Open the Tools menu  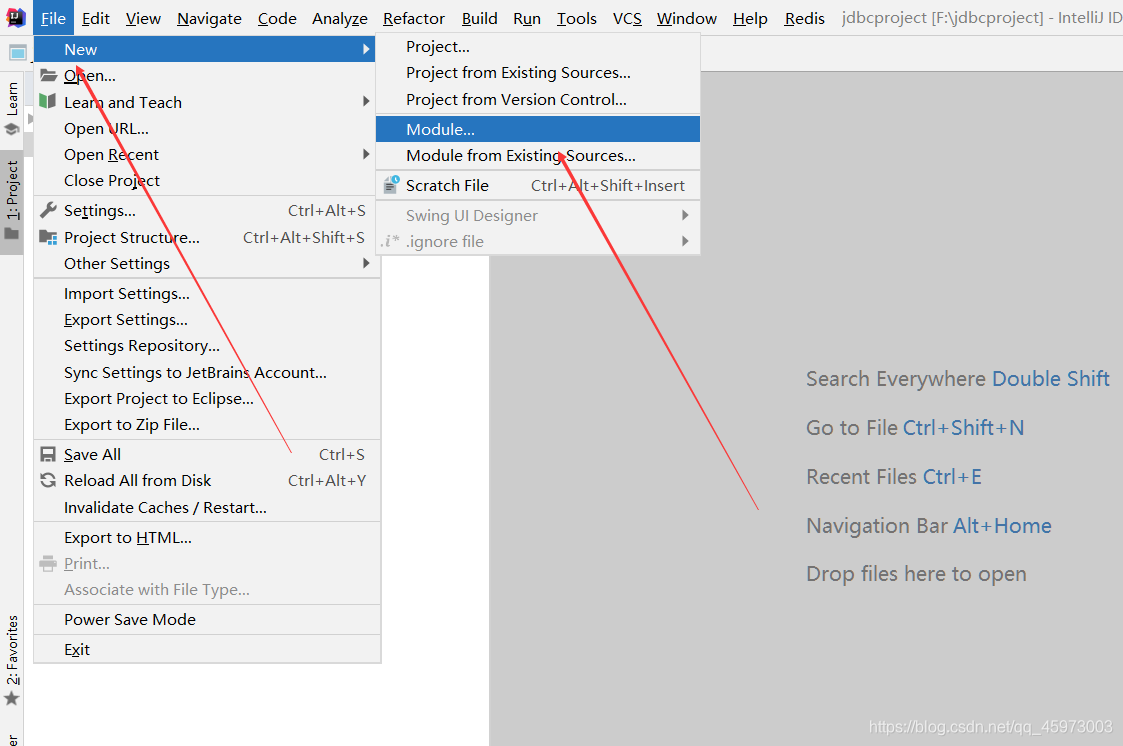577,18
